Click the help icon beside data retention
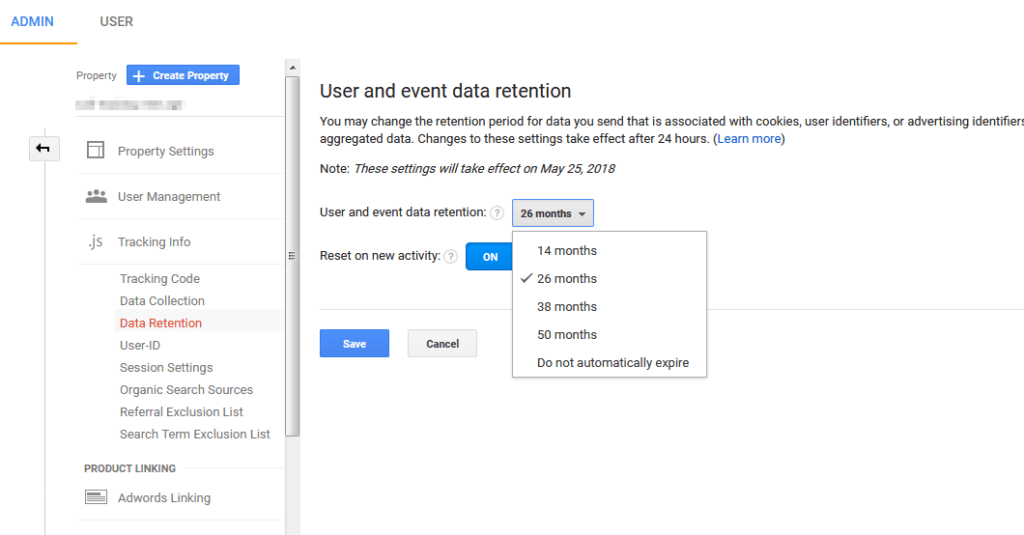1024x535 pixels. click(497, 213)
